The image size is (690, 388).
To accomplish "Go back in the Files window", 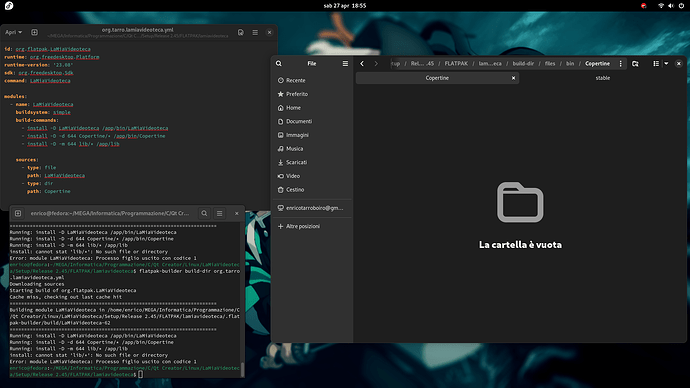I will coord(362,63).
